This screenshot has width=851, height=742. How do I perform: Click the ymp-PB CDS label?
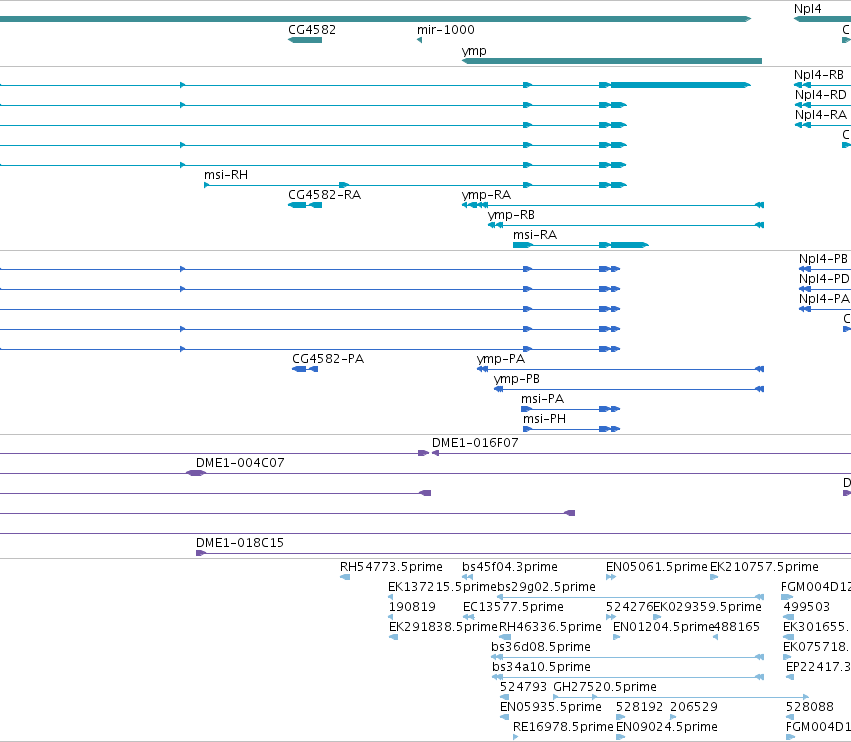tap(517, 379)
